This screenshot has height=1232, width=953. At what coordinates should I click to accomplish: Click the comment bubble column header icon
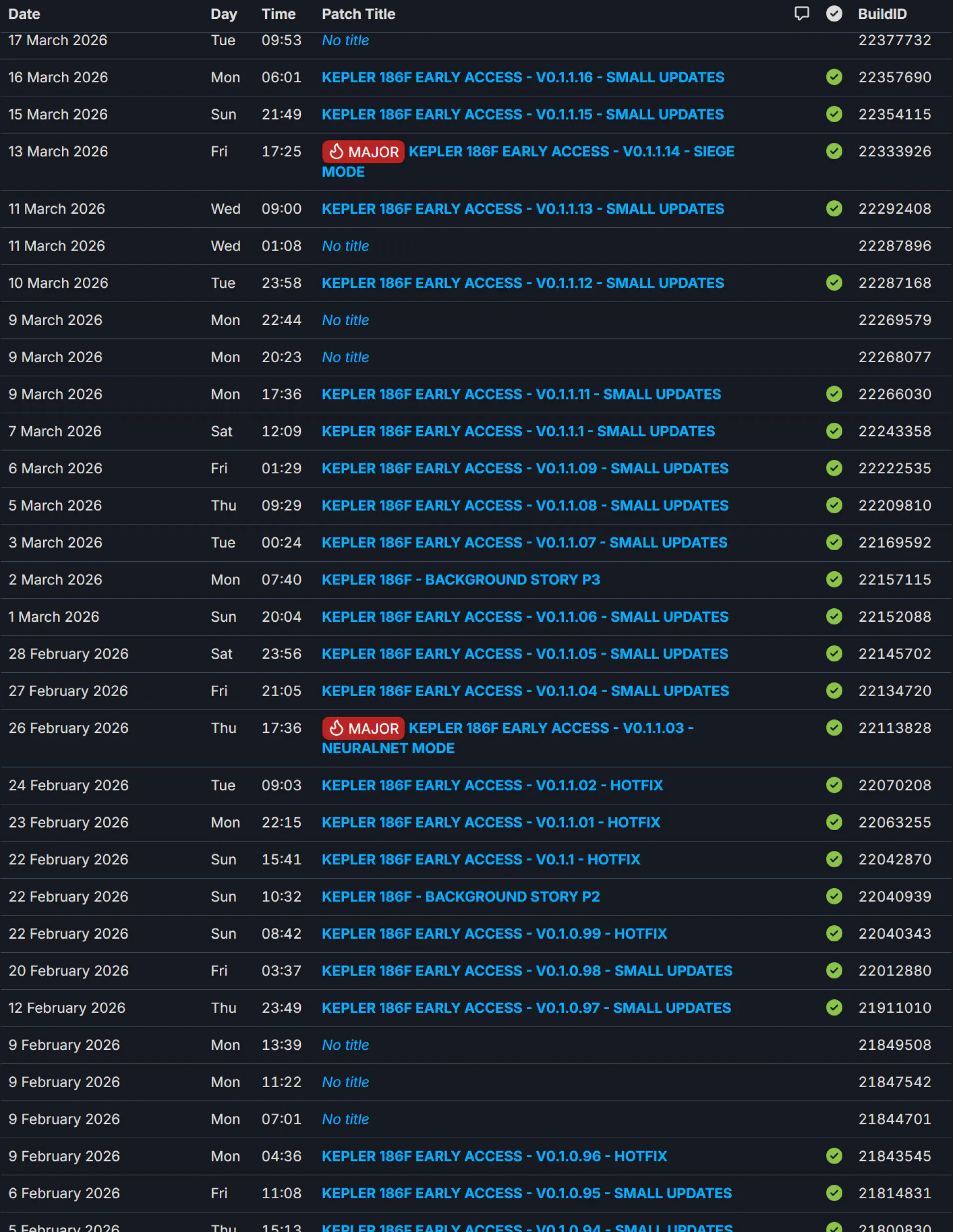801,13
